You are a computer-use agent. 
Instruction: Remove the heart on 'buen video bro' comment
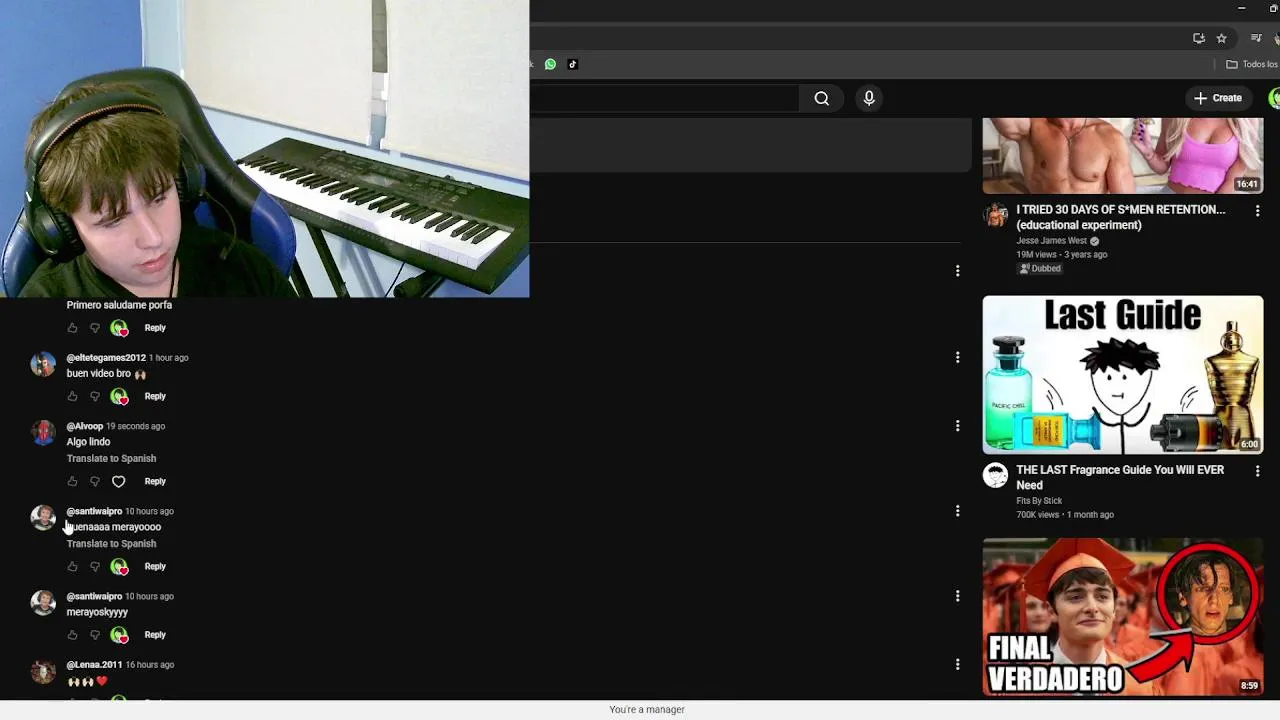point(119,396)
